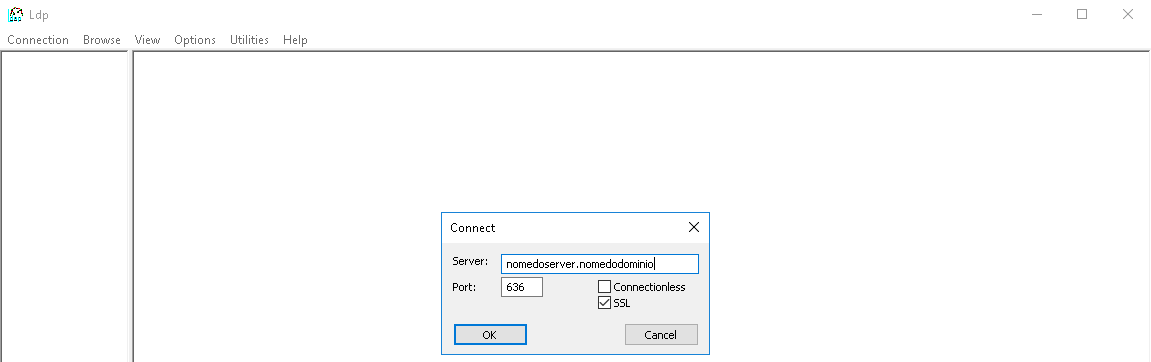Screen dimensions: 1151x362
Task: Open the Help menu
Action: click(x=295, y=40)
